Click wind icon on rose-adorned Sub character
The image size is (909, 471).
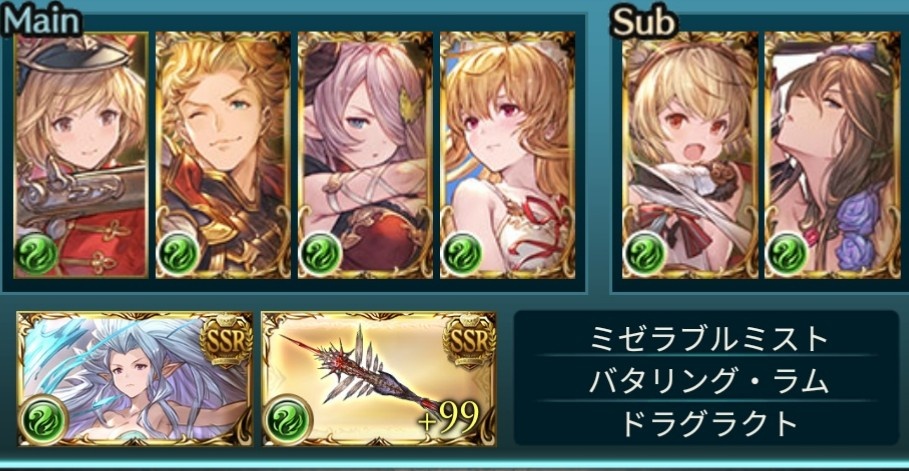(x=788, y=253)
